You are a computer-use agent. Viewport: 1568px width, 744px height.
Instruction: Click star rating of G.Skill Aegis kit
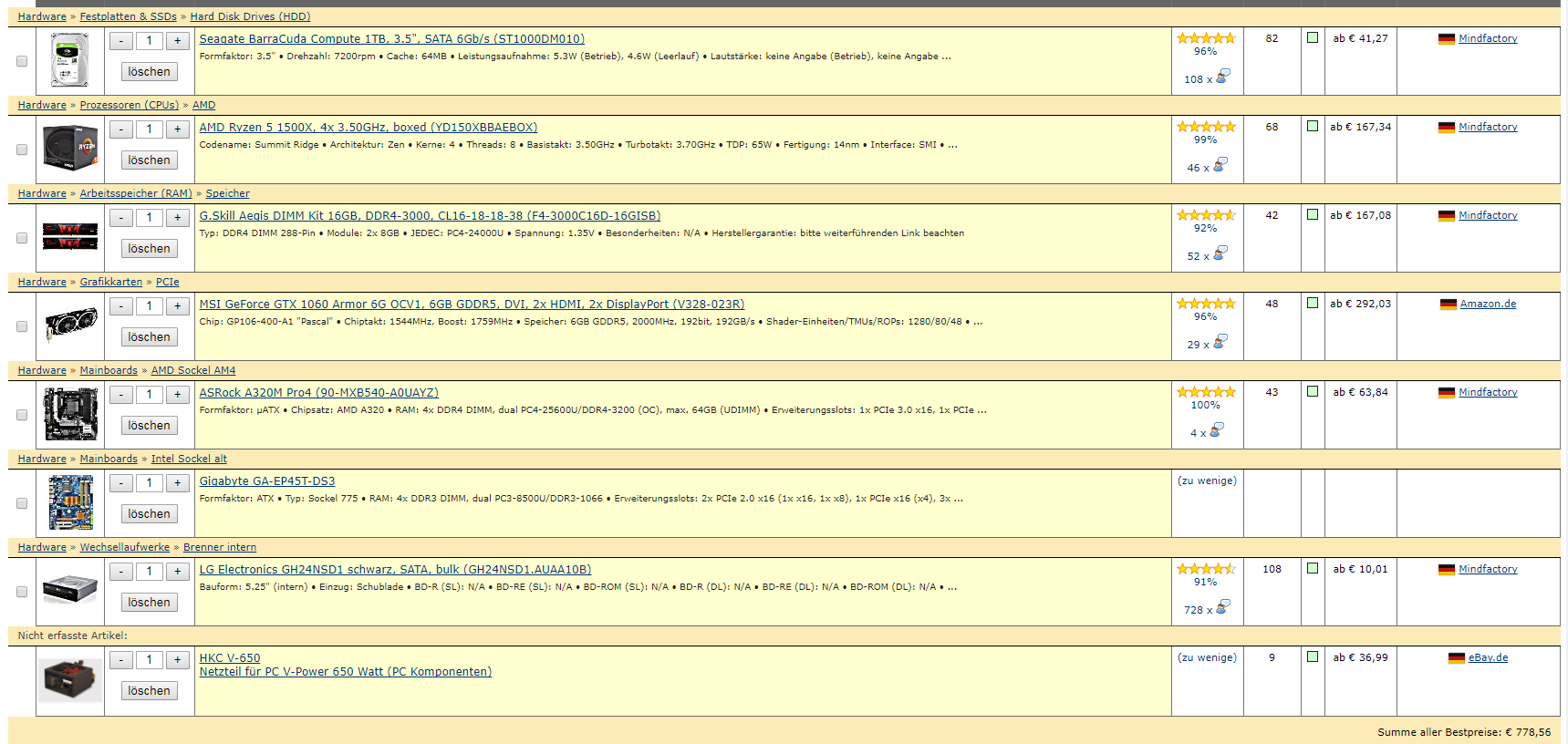pos(1206,215)
